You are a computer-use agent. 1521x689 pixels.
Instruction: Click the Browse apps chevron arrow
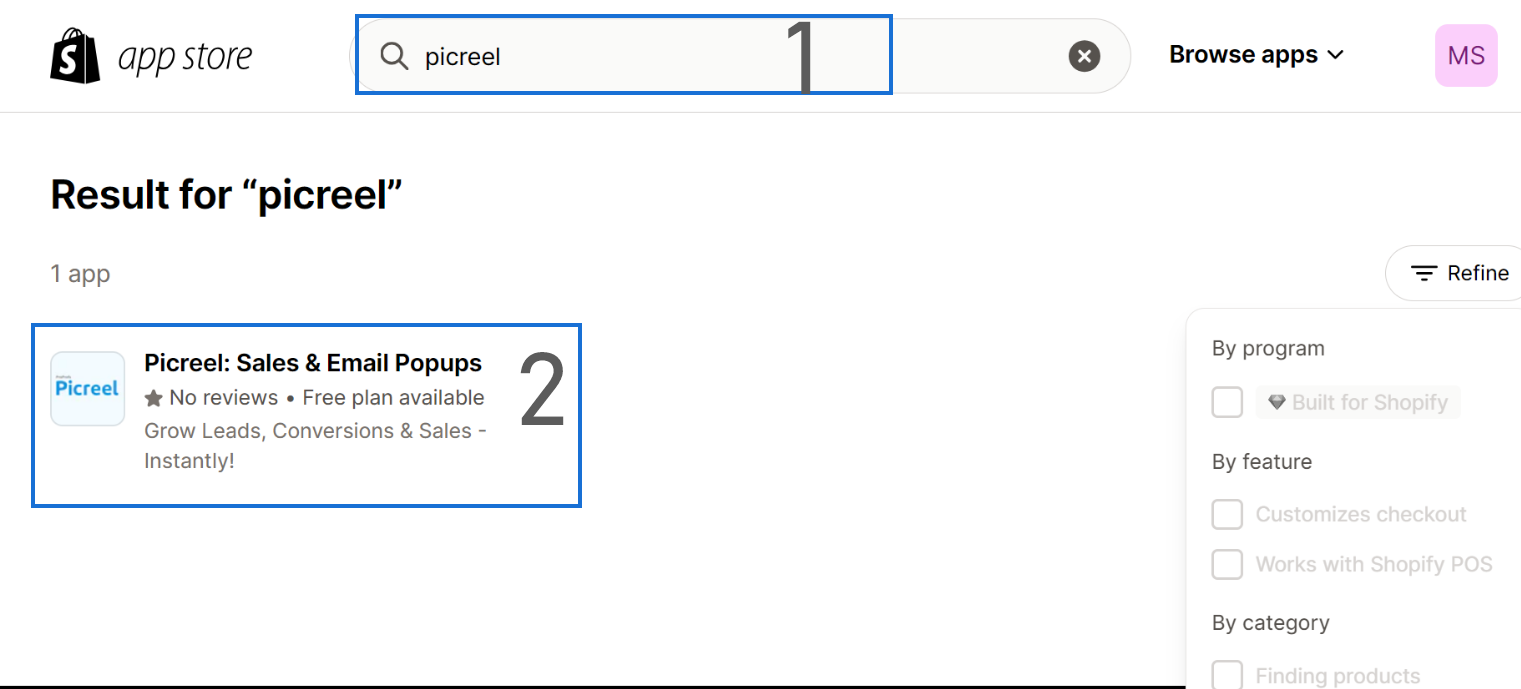[1335, 56]
